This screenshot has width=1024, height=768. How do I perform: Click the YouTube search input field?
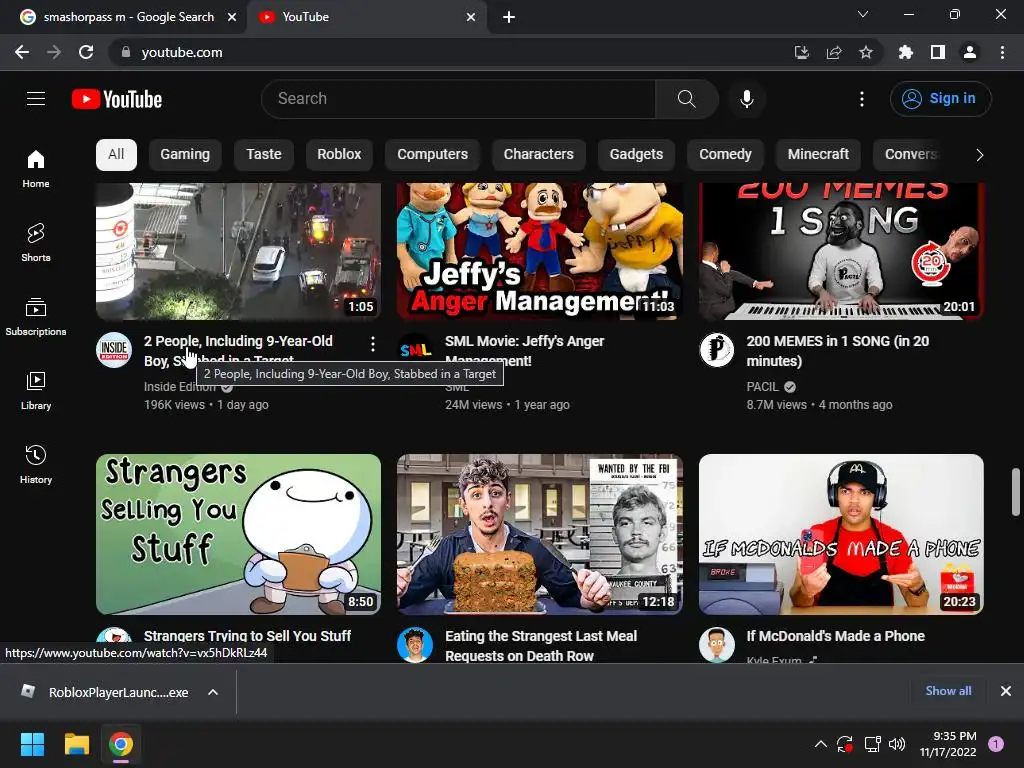[458, 99]
